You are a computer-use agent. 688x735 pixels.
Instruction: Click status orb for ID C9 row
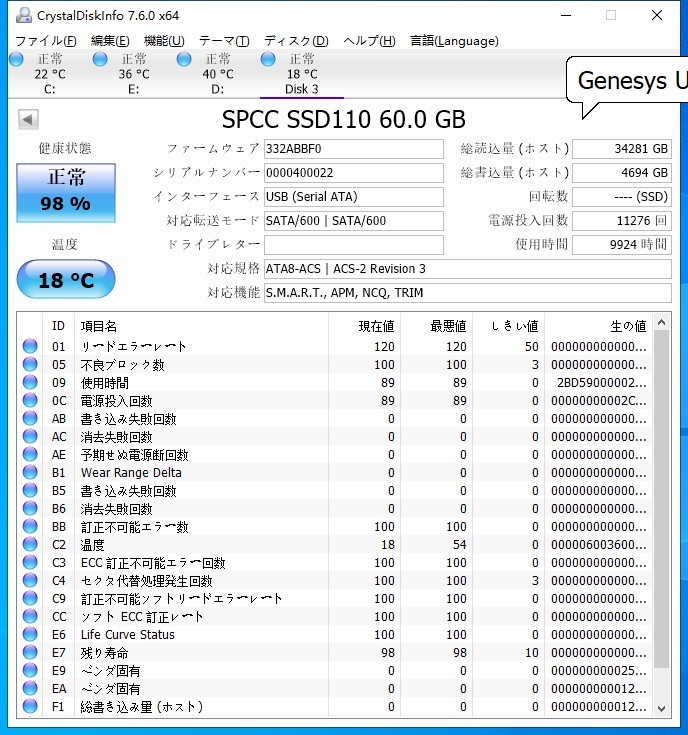tap(30, 598)
